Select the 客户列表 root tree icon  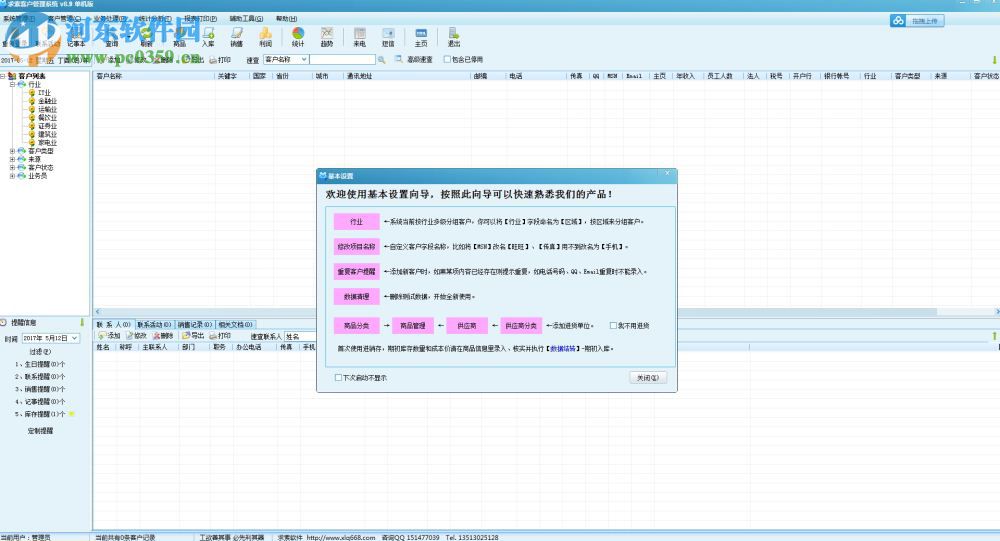(12, 76)
